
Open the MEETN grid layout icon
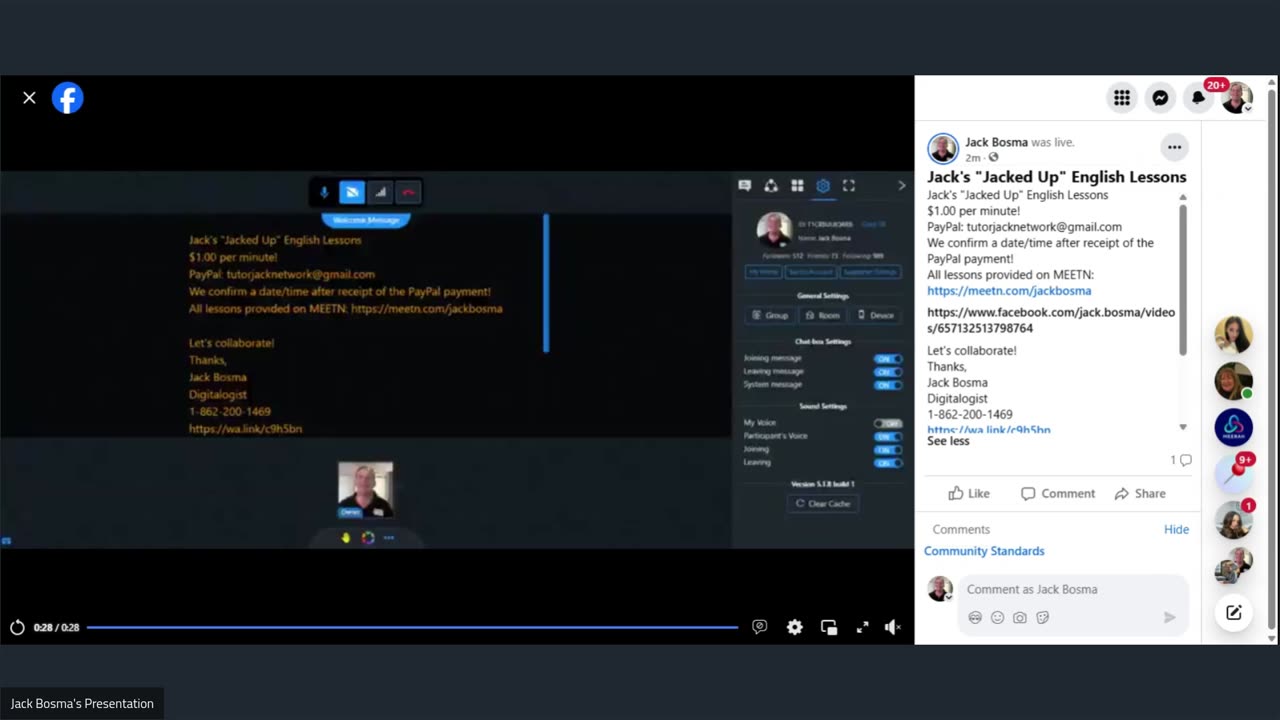797,186
